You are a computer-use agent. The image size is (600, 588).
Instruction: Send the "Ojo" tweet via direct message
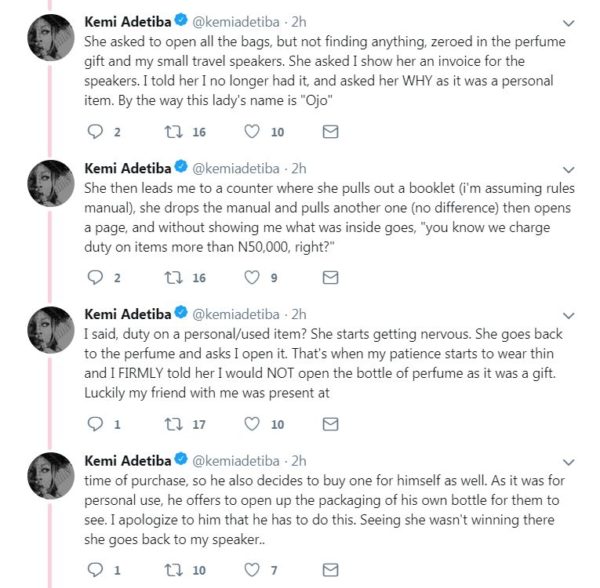tap(330, 132)
